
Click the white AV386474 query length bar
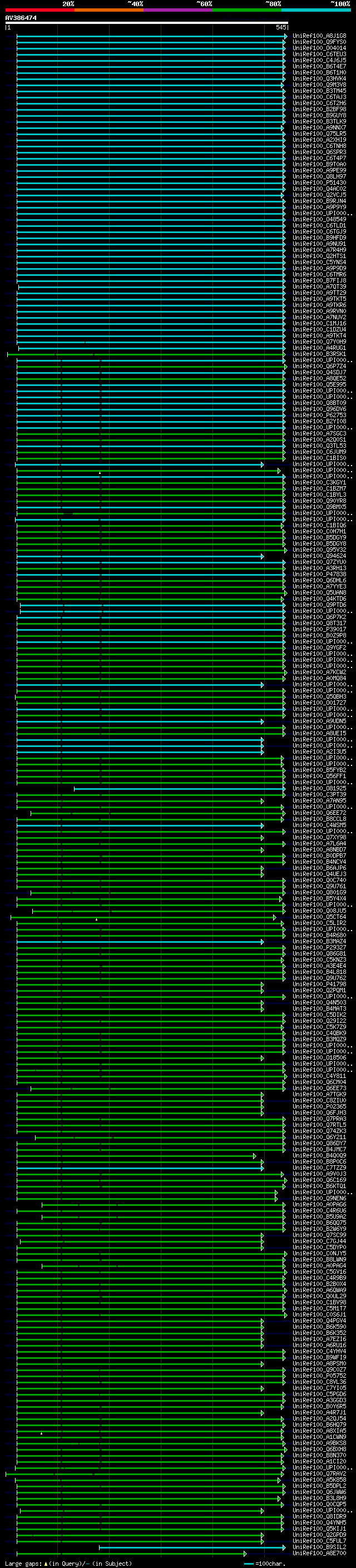(147, 22)
